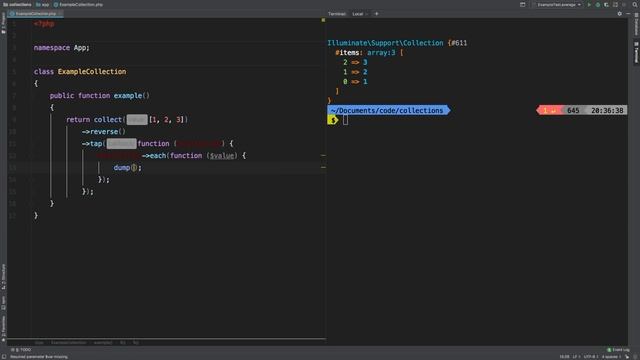Toggle the Structure tool window on left stripe

[3, 277]
